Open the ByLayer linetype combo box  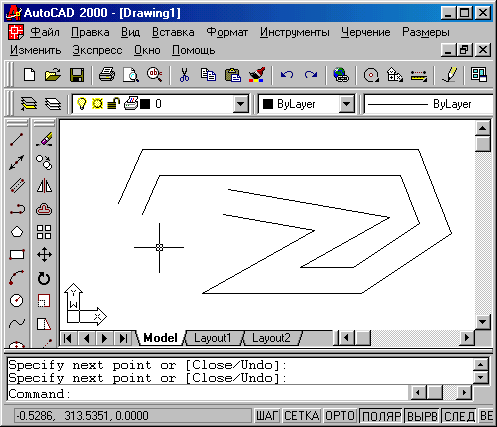pos(429,104)
